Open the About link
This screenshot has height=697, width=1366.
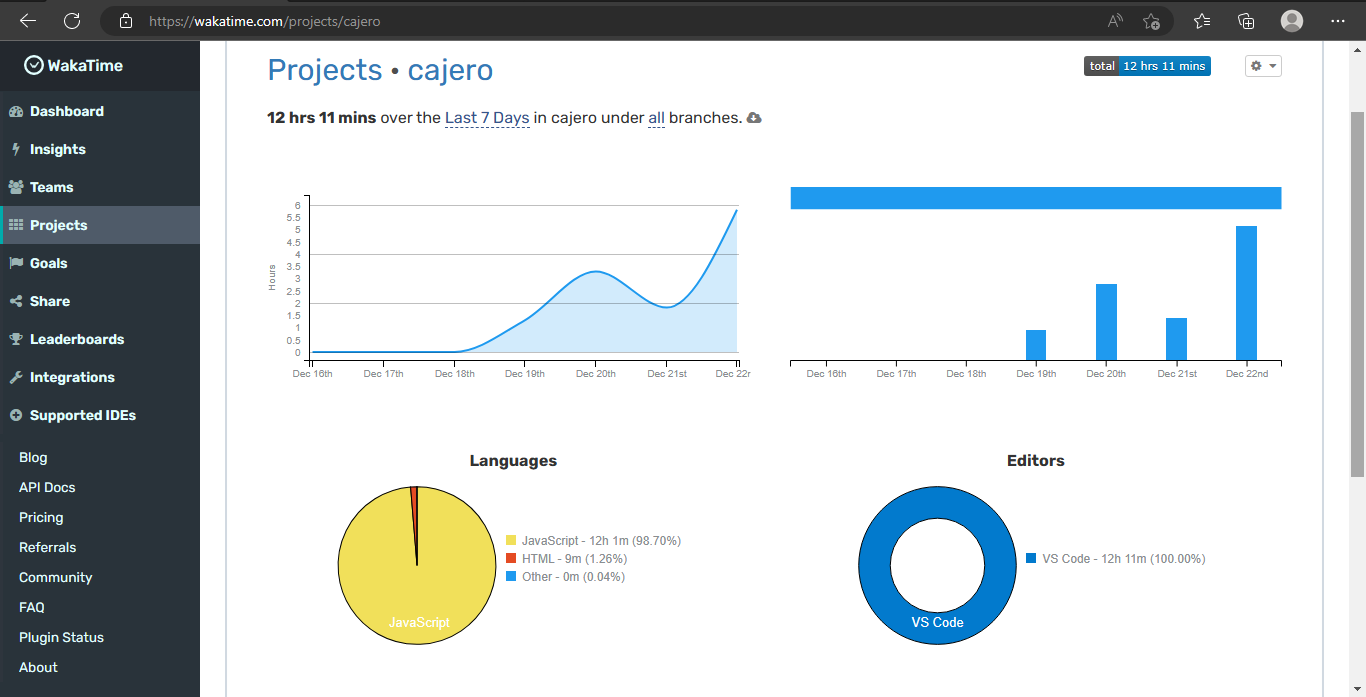pyautogui.click(x=38, y=667)
